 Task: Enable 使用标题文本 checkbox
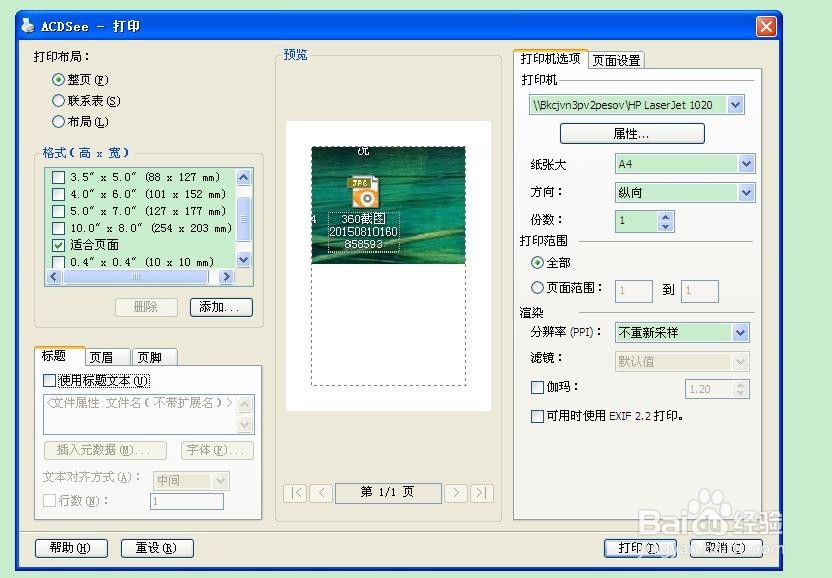click(49, 381)
